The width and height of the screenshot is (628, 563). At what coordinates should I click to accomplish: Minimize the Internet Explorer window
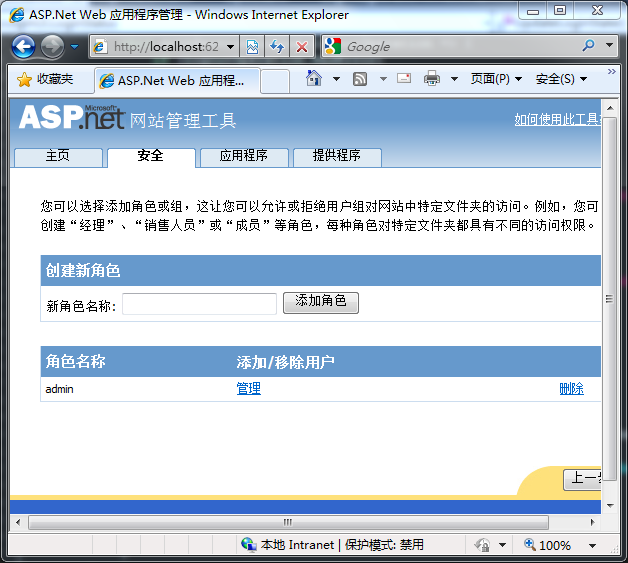click(533, 11)
